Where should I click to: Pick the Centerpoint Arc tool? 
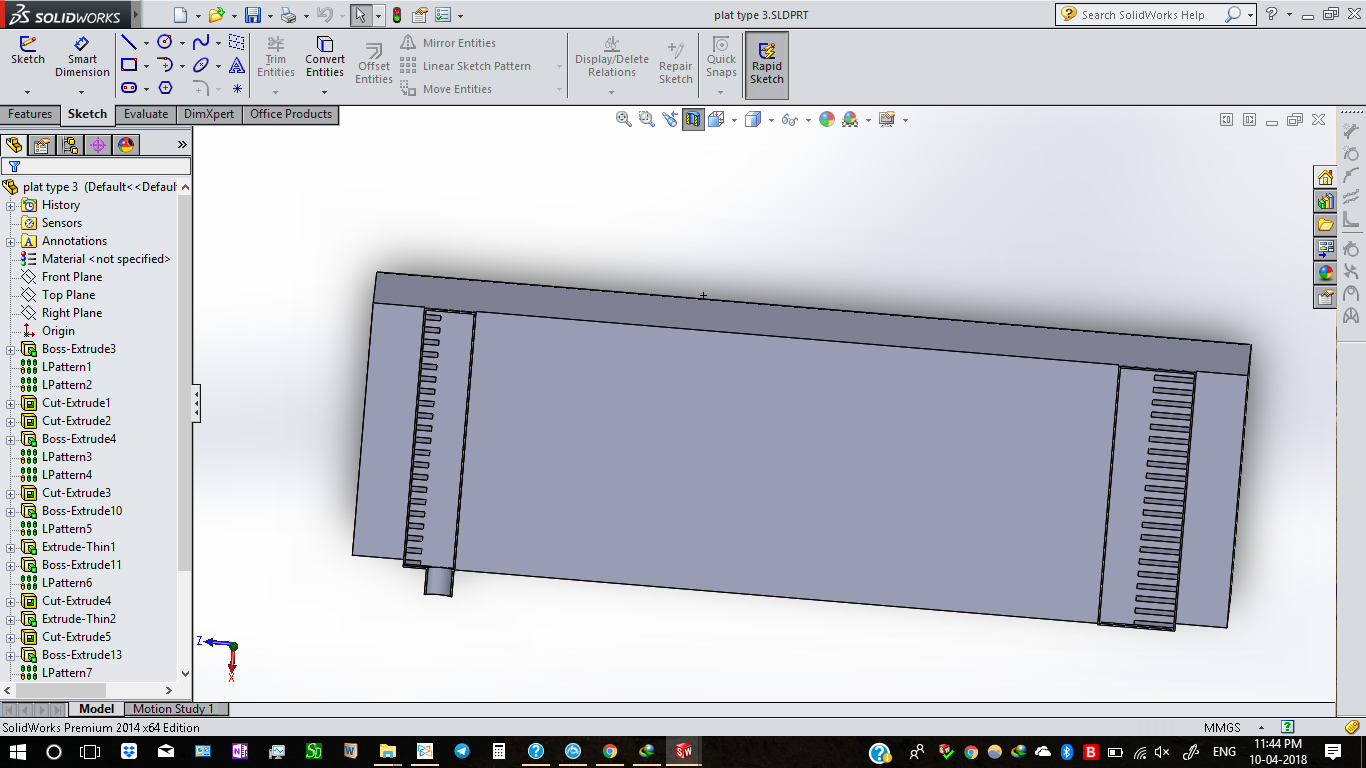(165, 65)
